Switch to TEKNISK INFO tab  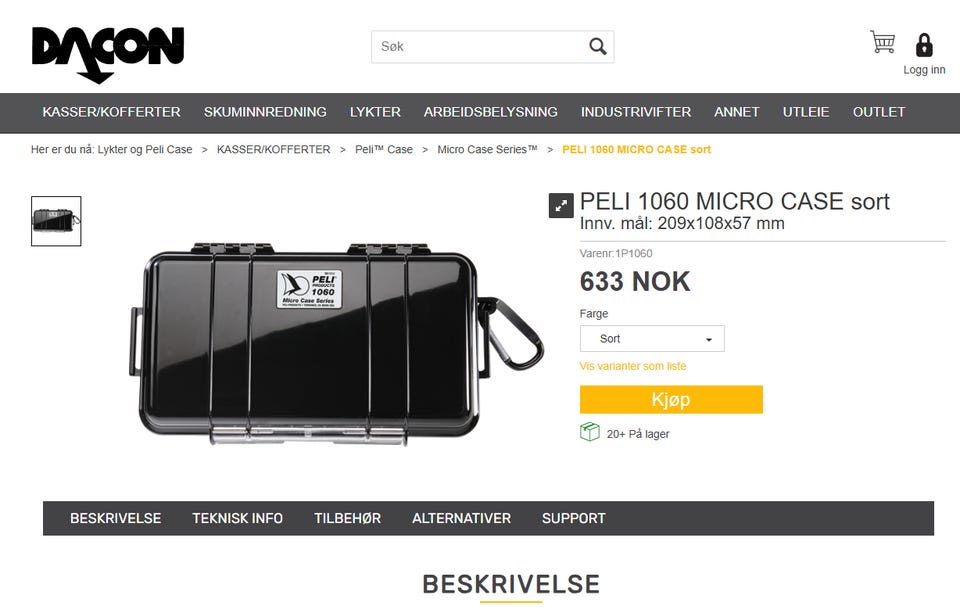tap(238, 518)
